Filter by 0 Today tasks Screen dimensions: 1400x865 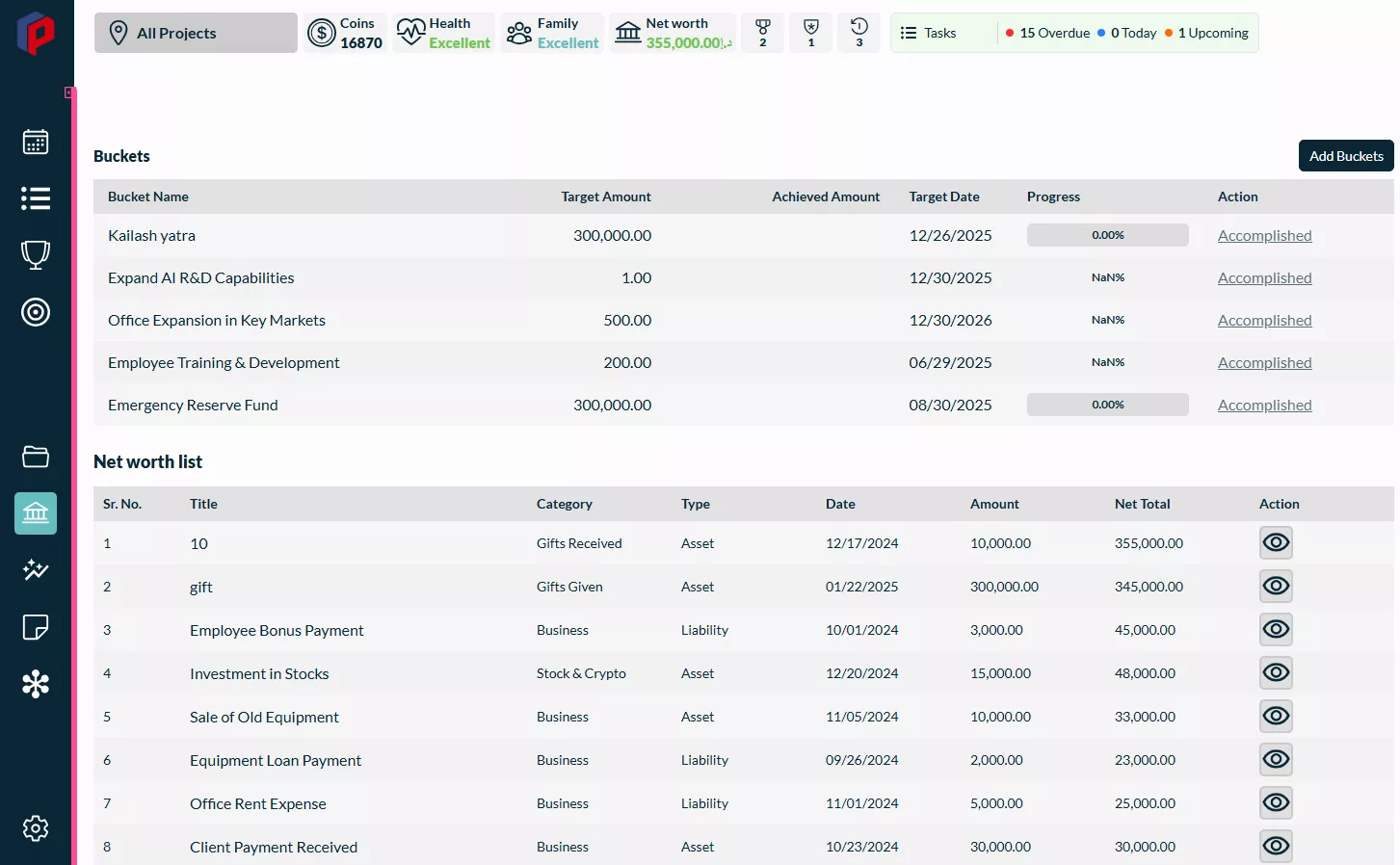pos(1126,33)
